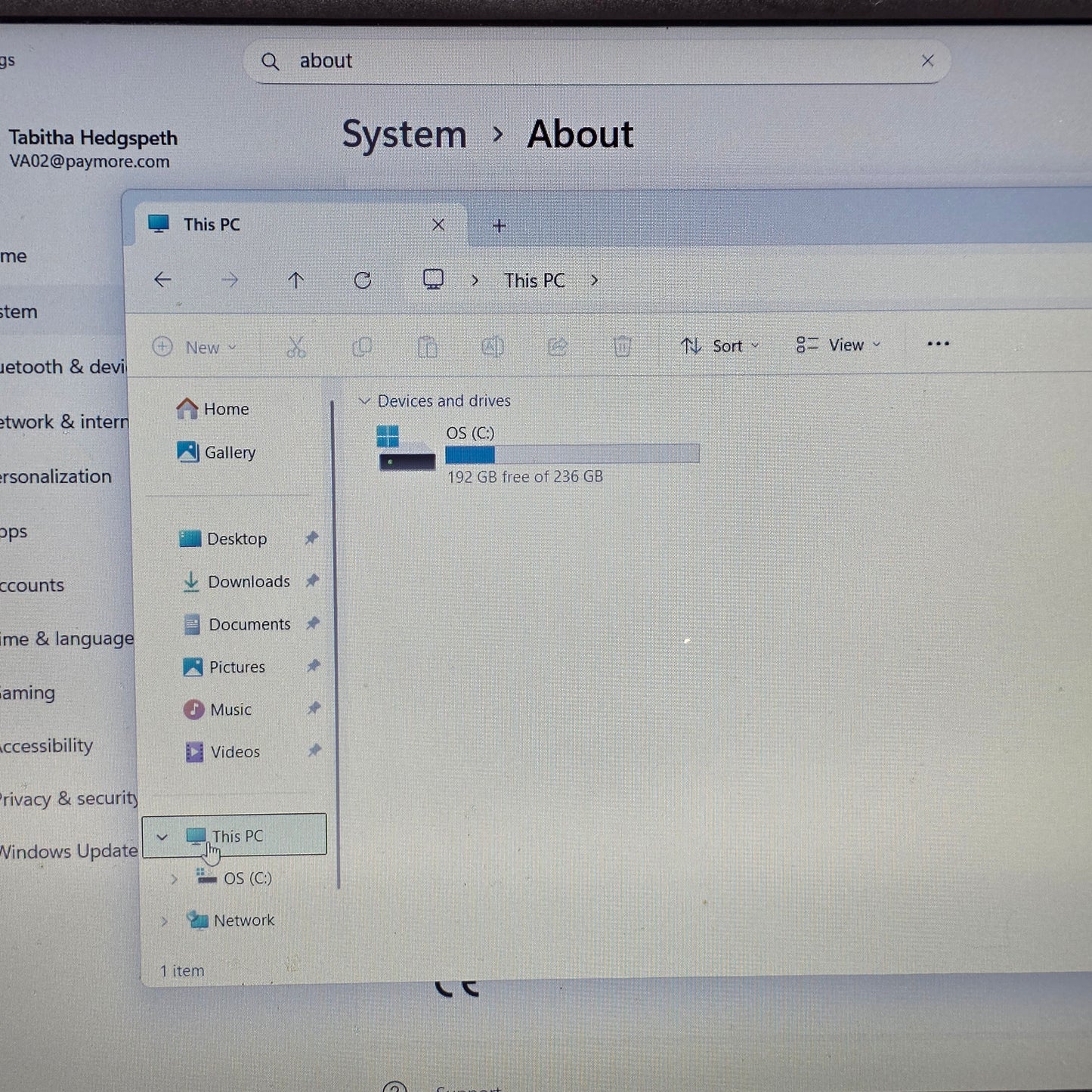Click the Delete trash icon
Viewport: 1092px width, 1092px height.
[x=622, y=346]
